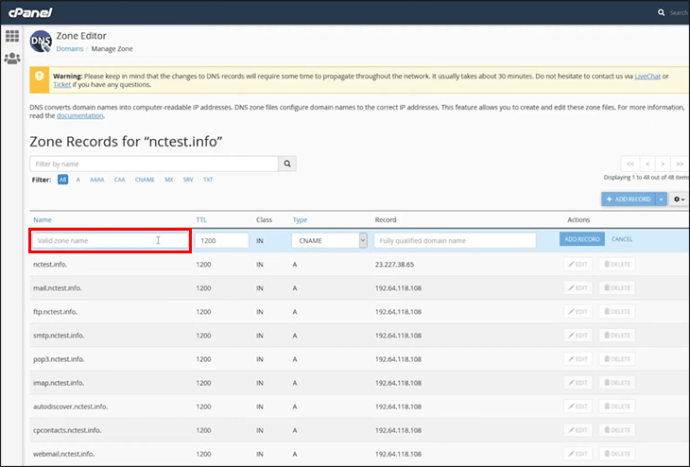Image resolution: width=690 pixels, height=467 pixels.
Task: Select the autodiscover.nctest.info. name cell
Action: pos(70,407)
